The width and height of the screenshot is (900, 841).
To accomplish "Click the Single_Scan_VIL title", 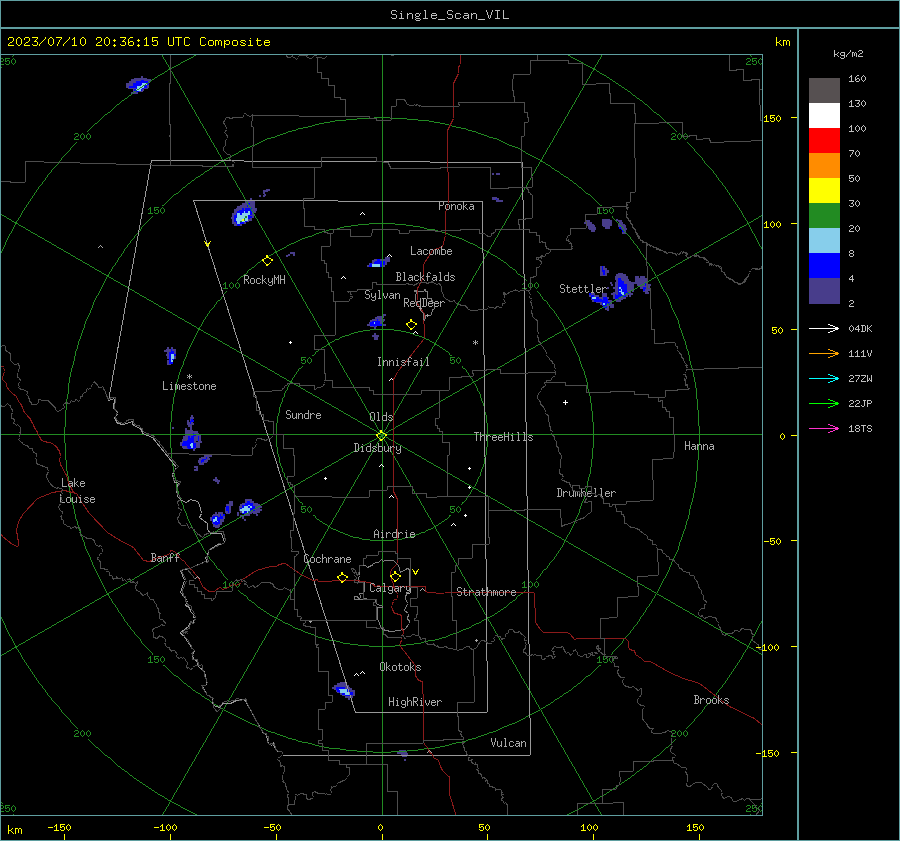I will 449,15.
